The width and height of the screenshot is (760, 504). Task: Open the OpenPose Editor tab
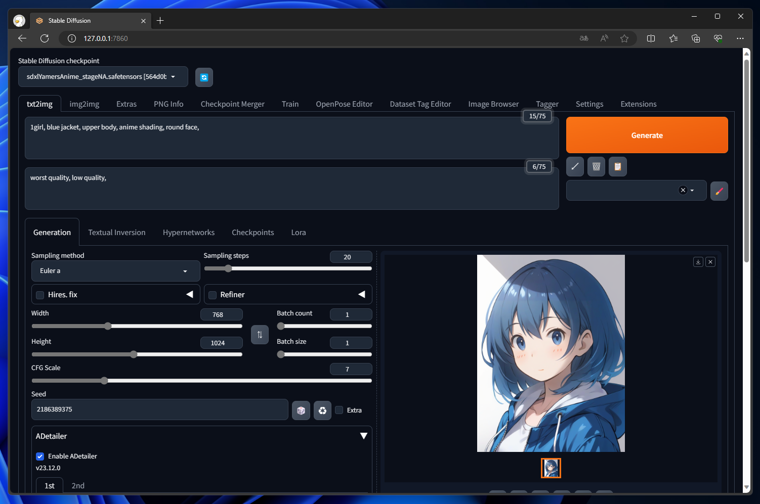click(x=344, y=104)
